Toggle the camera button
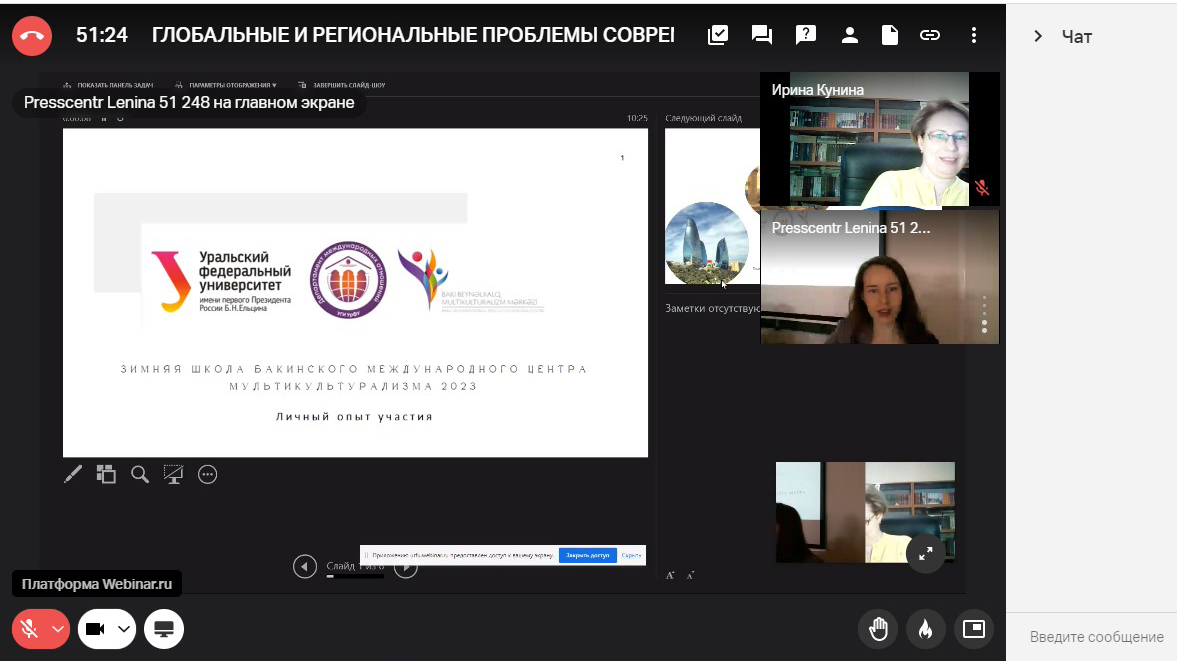Image resolution: width=1177 pixels, height=661 pixels. [96, 629]
